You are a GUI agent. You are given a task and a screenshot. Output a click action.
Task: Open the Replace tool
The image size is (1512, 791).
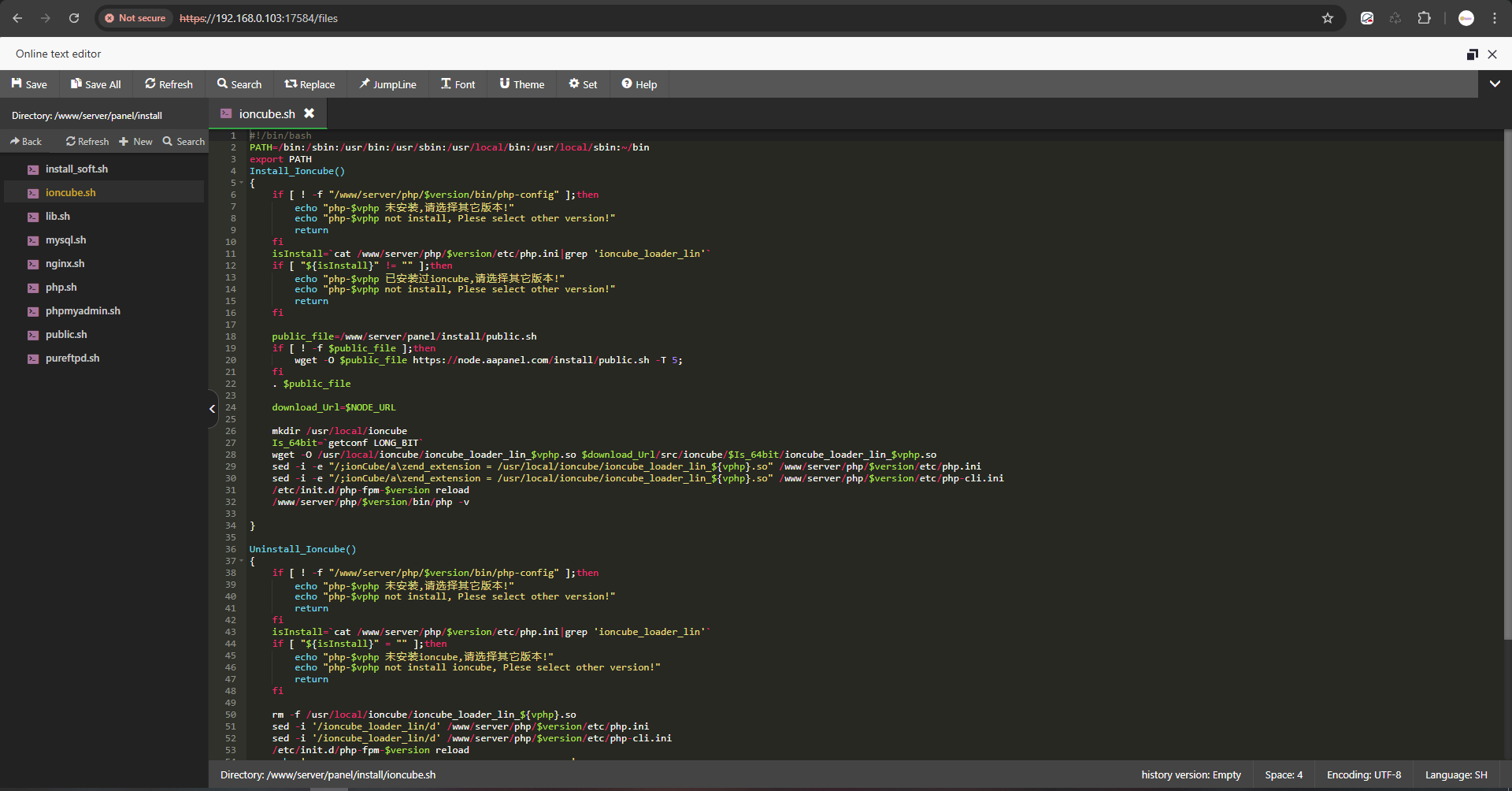309,84
